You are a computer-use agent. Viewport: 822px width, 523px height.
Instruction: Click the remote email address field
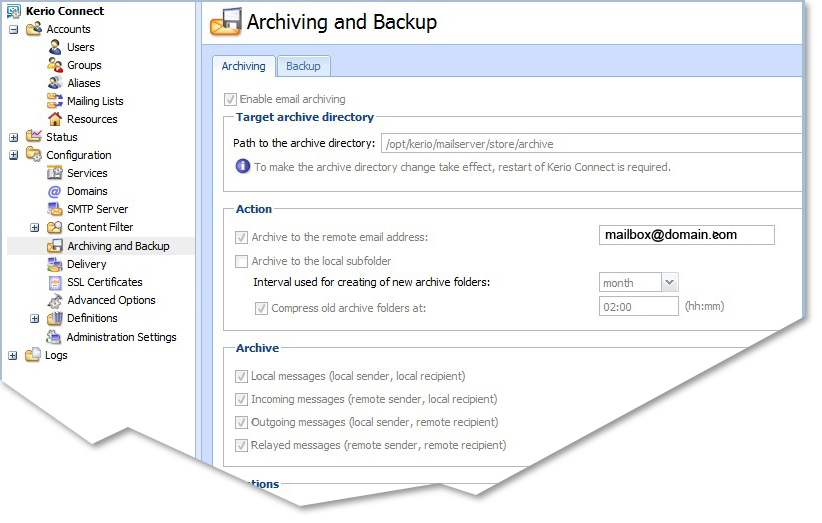tap(687, 235)
